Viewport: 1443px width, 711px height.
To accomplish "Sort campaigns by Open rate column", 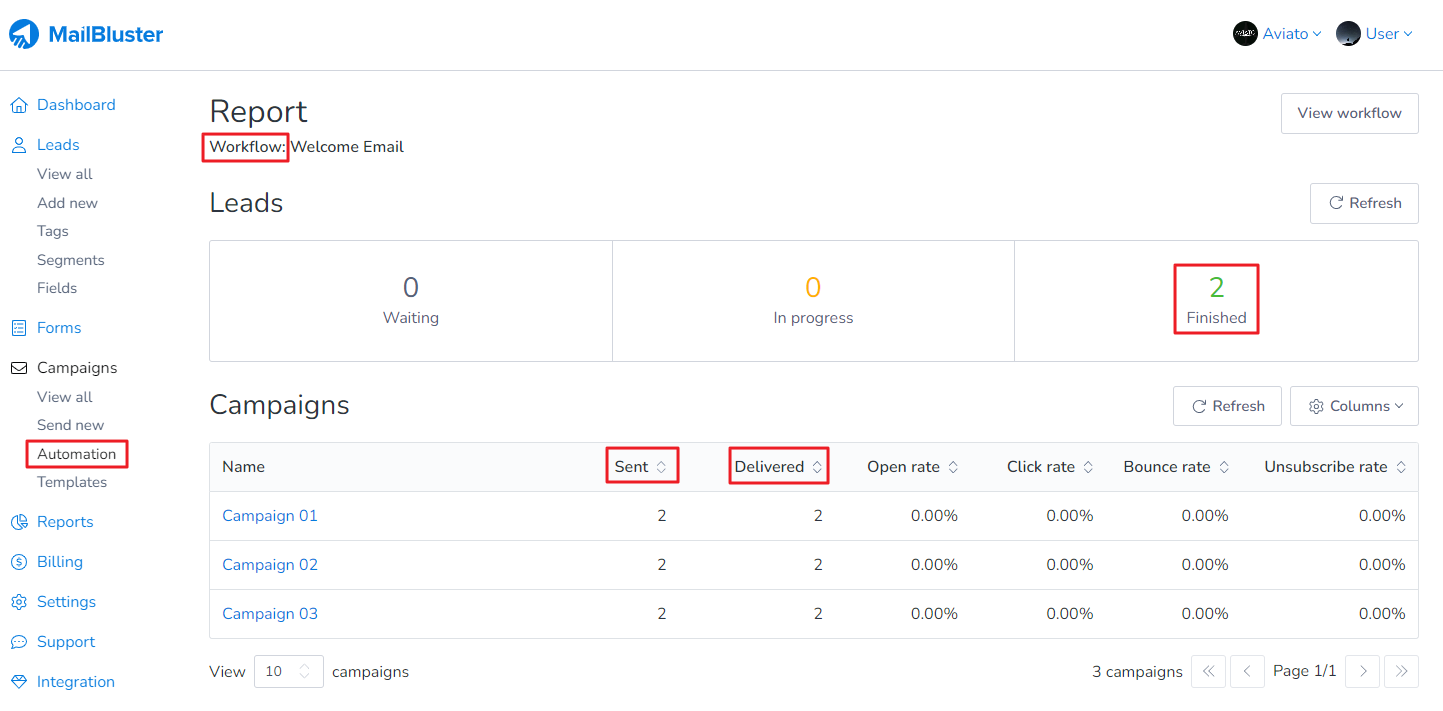I will click(912, 467).
